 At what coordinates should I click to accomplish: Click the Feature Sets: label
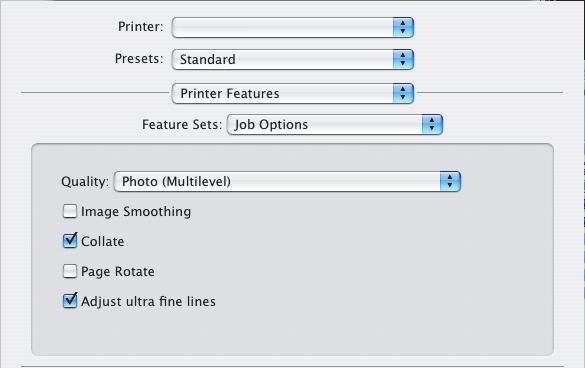coord(182,124)
